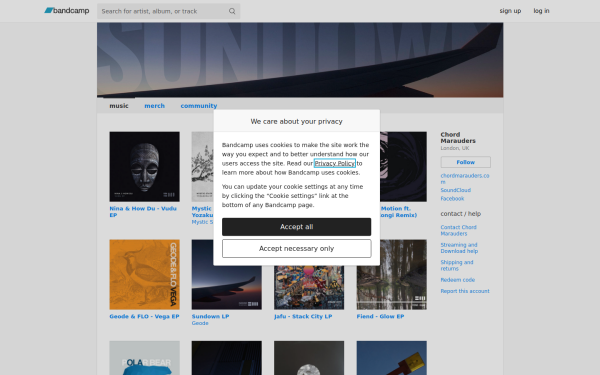600x375 pixels.
Task: Open the Sundown LP album cover
Action: tap(227, 287)
